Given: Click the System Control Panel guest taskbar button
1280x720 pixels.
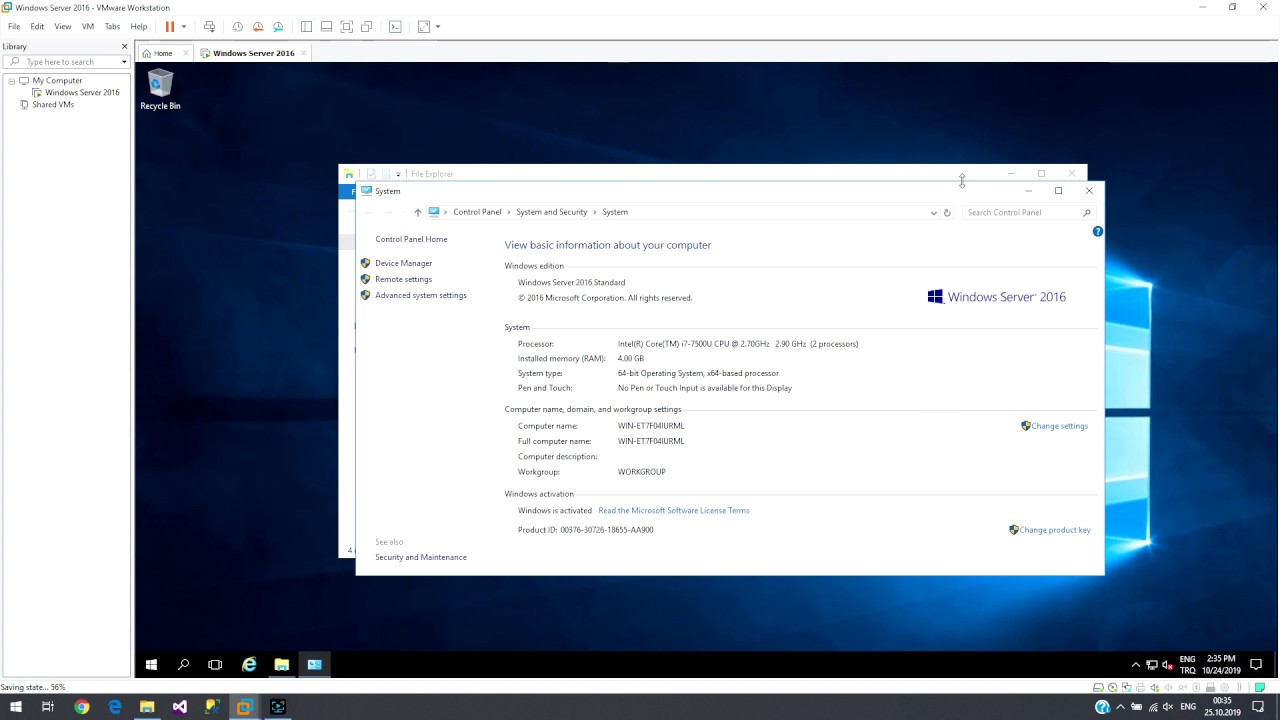Looking at the screenshot, I should pos(314,664).
